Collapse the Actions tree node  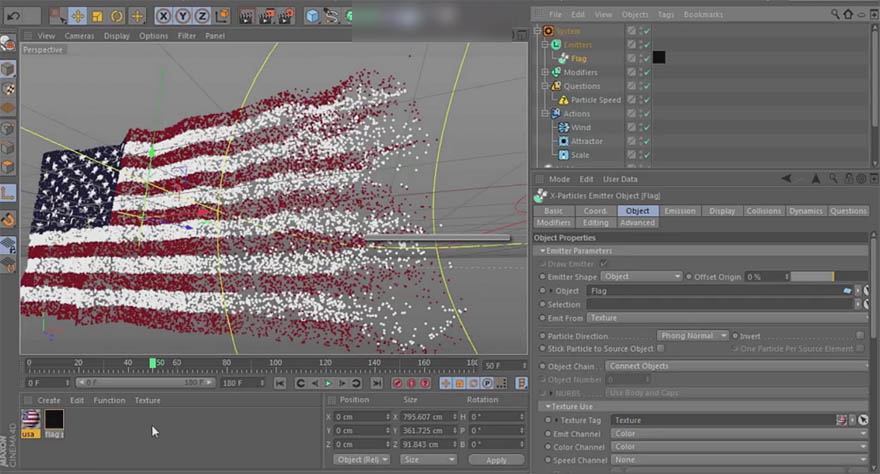coord(544,113)
